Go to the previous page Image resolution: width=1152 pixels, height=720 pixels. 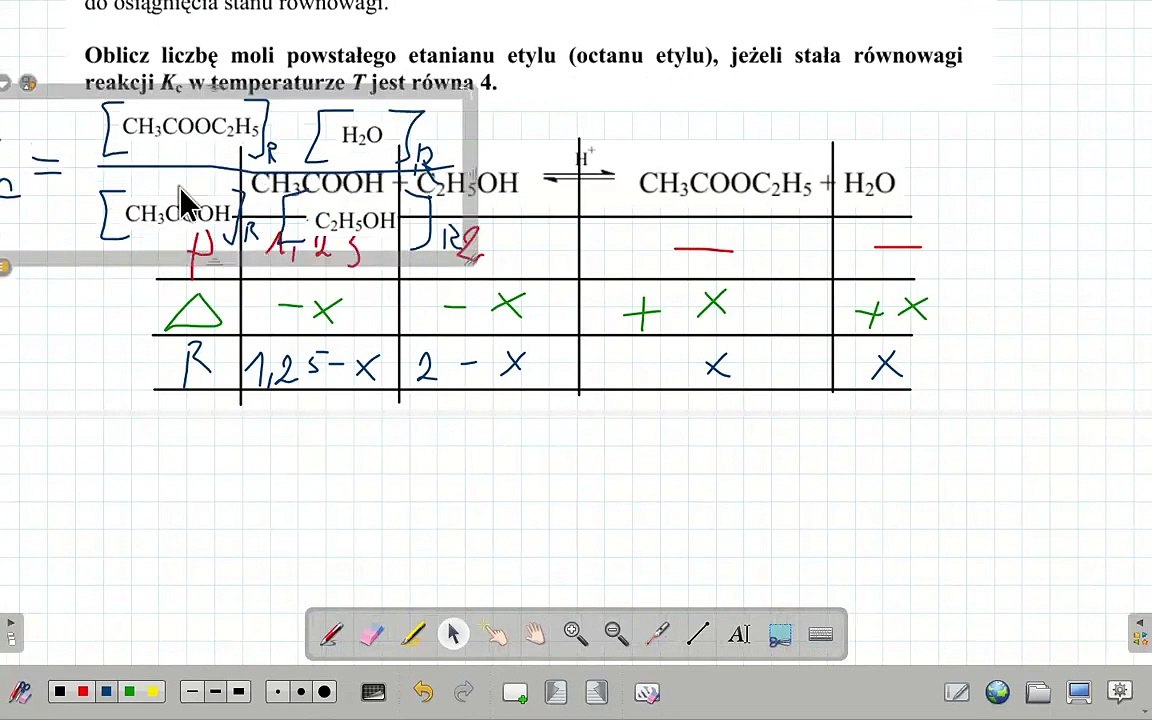(556, 692)
